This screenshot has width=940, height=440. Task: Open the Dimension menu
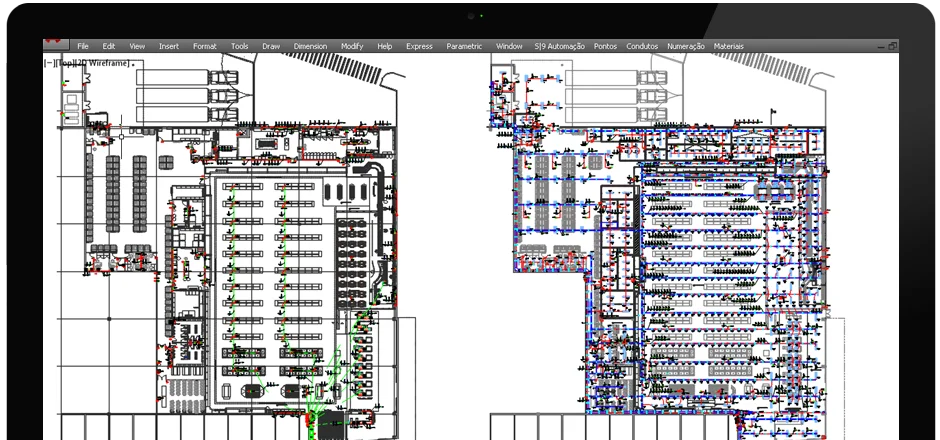[x=310, y=46]
